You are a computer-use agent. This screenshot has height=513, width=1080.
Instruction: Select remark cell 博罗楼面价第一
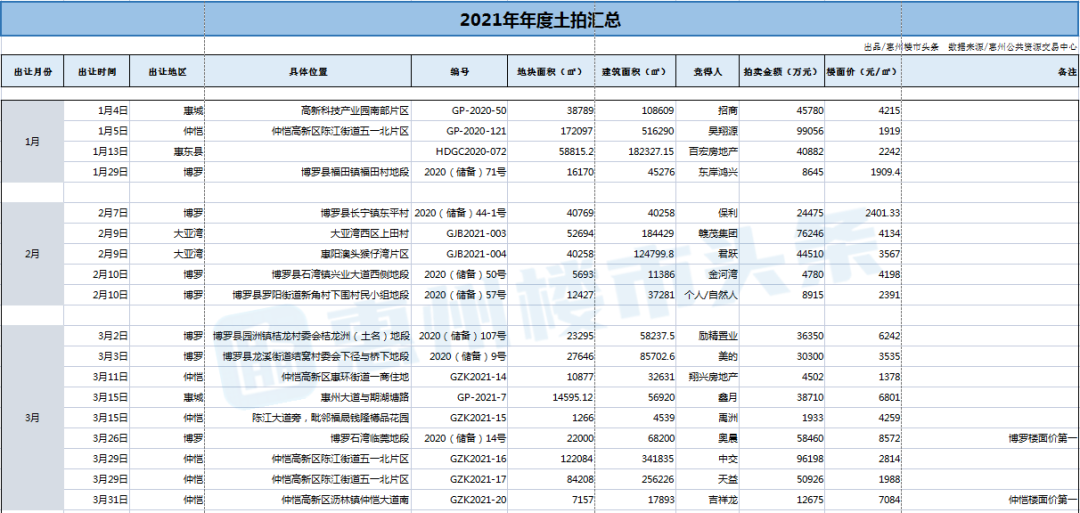point(991,439)
